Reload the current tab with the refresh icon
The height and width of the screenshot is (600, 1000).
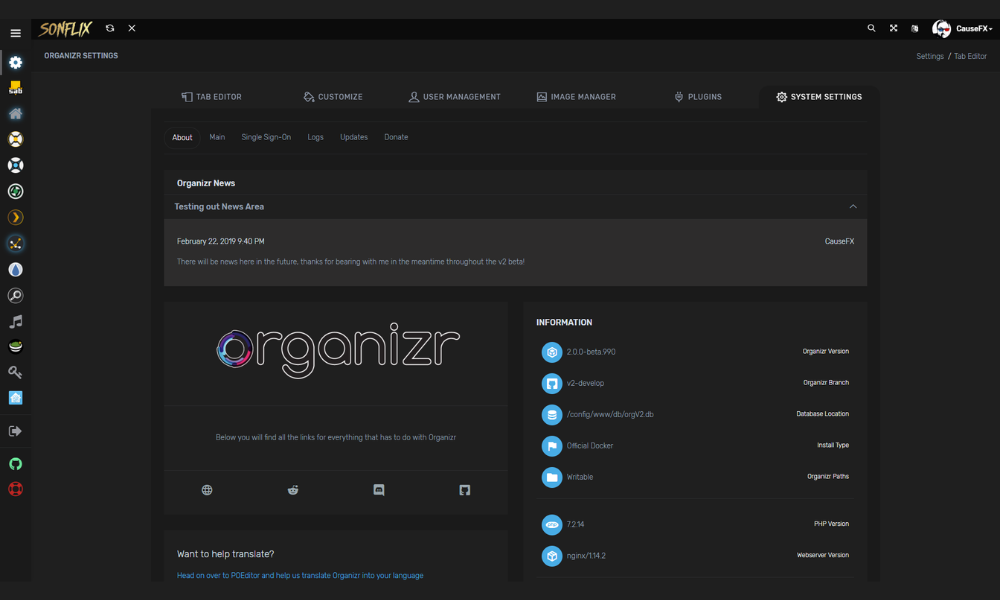110,28
